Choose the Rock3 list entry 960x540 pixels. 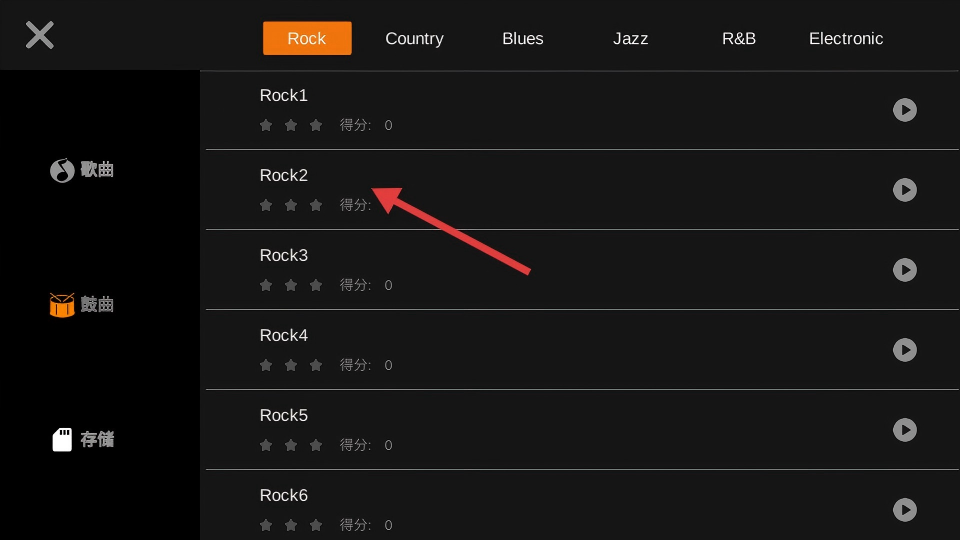pos(284,256)
